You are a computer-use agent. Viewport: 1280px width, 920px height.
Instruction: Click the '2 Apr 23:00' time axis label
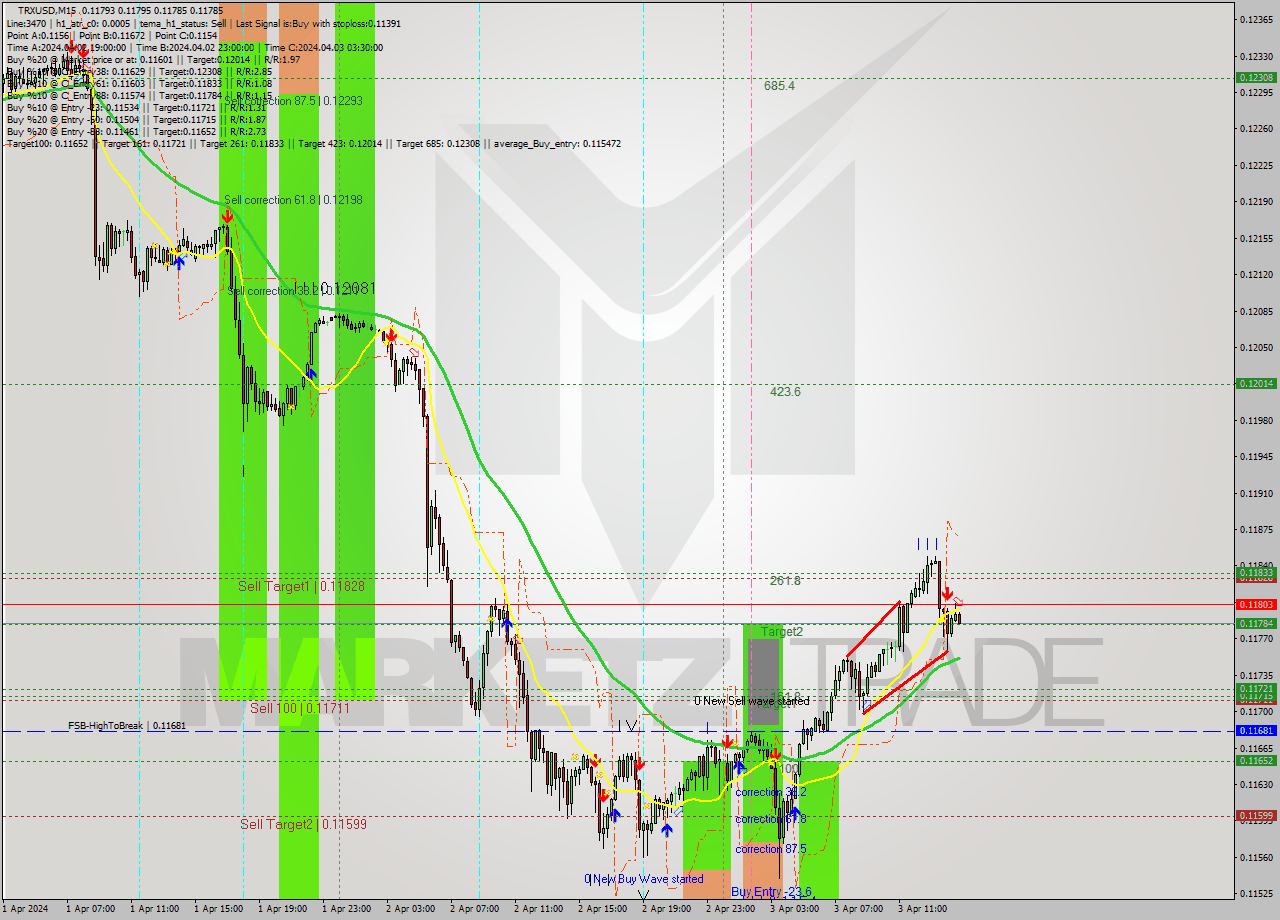(730, 909)
